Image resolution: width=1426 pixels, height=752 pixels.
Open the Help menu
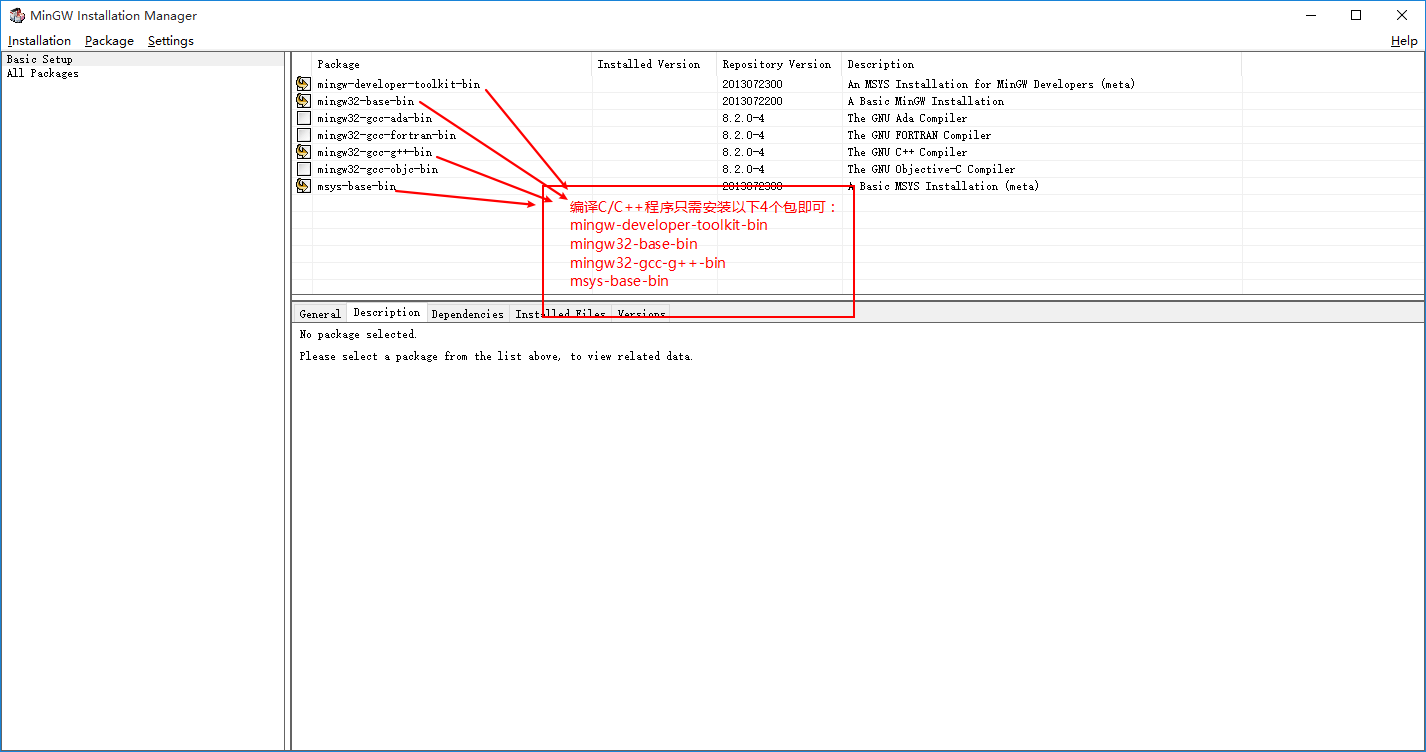pyautogui.click(x=1403, y=40)
